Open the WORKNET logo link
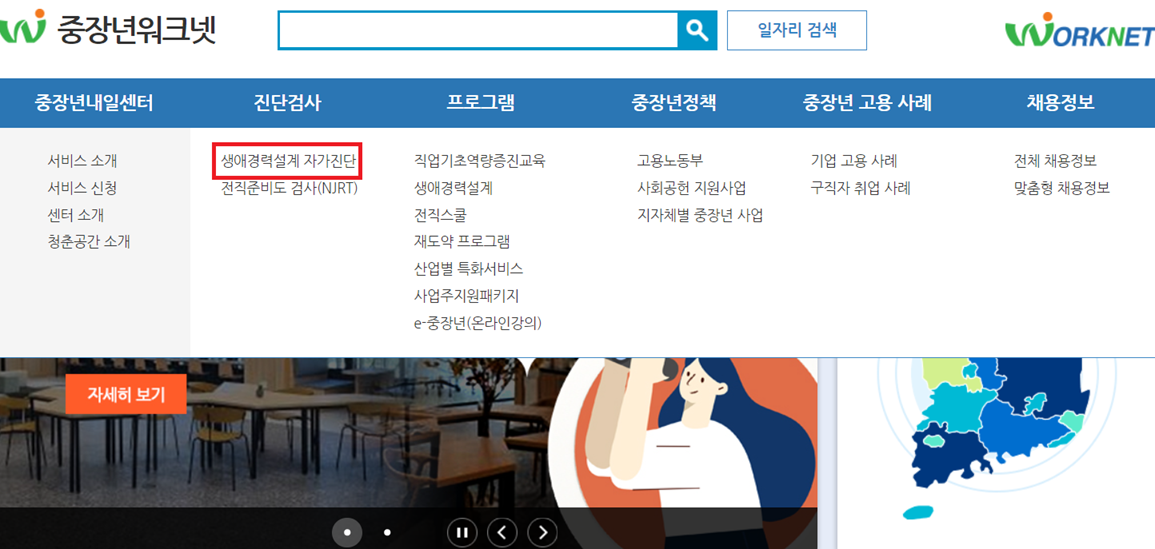This screenshot has width=1155, height=549. coord(1079,32)
